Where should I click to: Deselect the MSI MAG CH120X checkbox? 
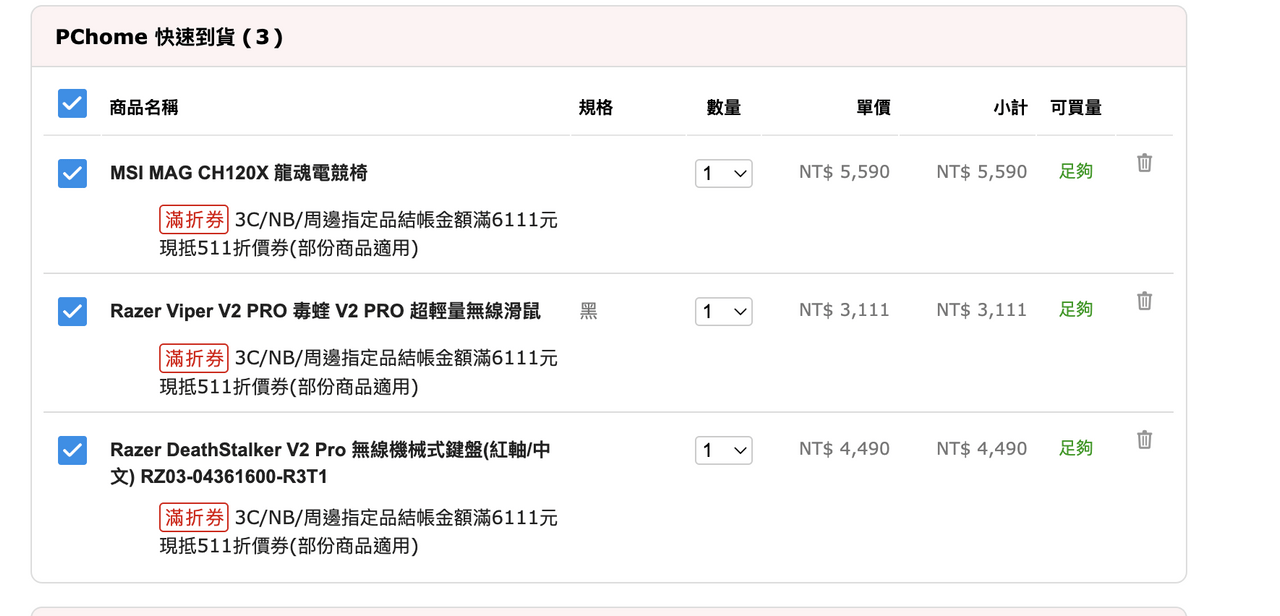(72, 173)
